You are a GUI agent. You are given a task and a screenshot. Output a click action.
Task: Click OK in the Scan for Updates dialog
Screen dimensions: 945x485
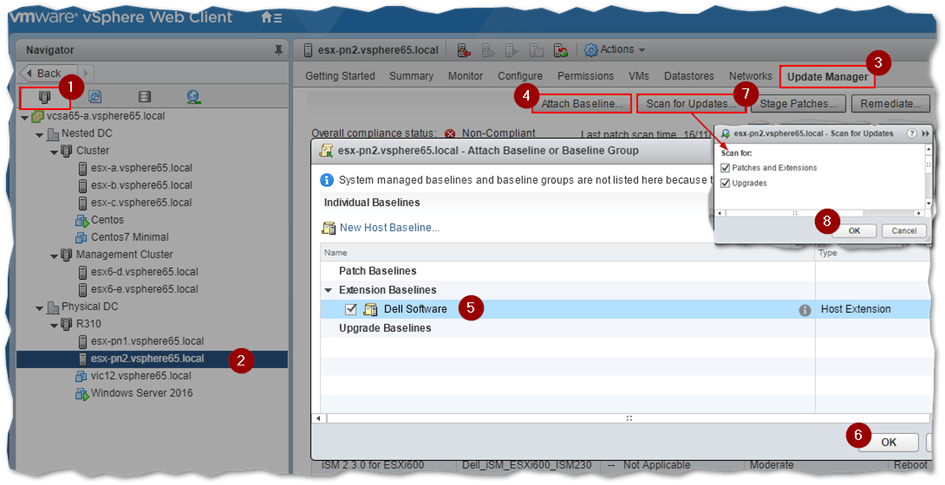click(x=854, y=231)
